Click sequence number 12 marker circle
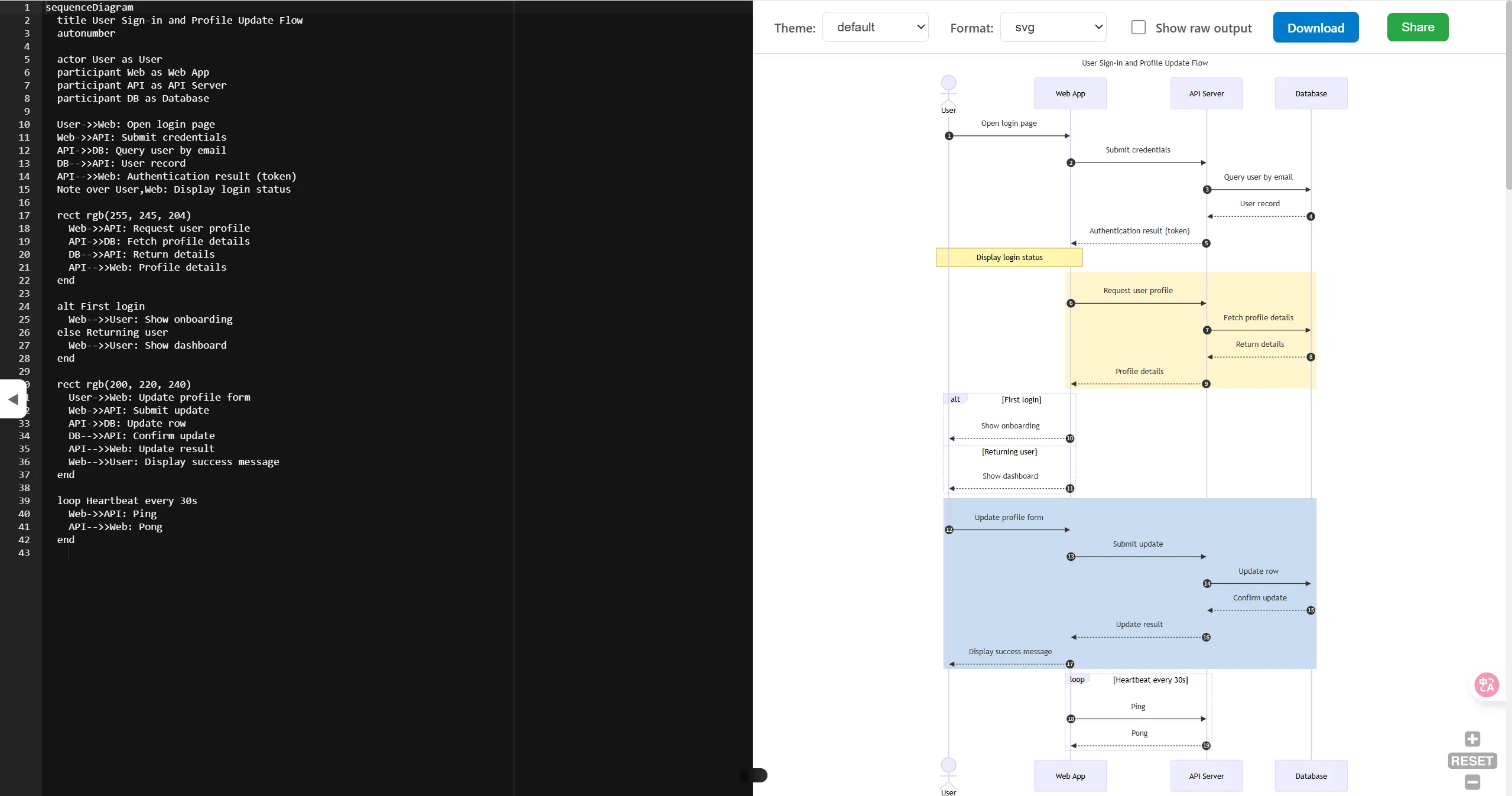The image size is (1512, 796). [949, 530]
